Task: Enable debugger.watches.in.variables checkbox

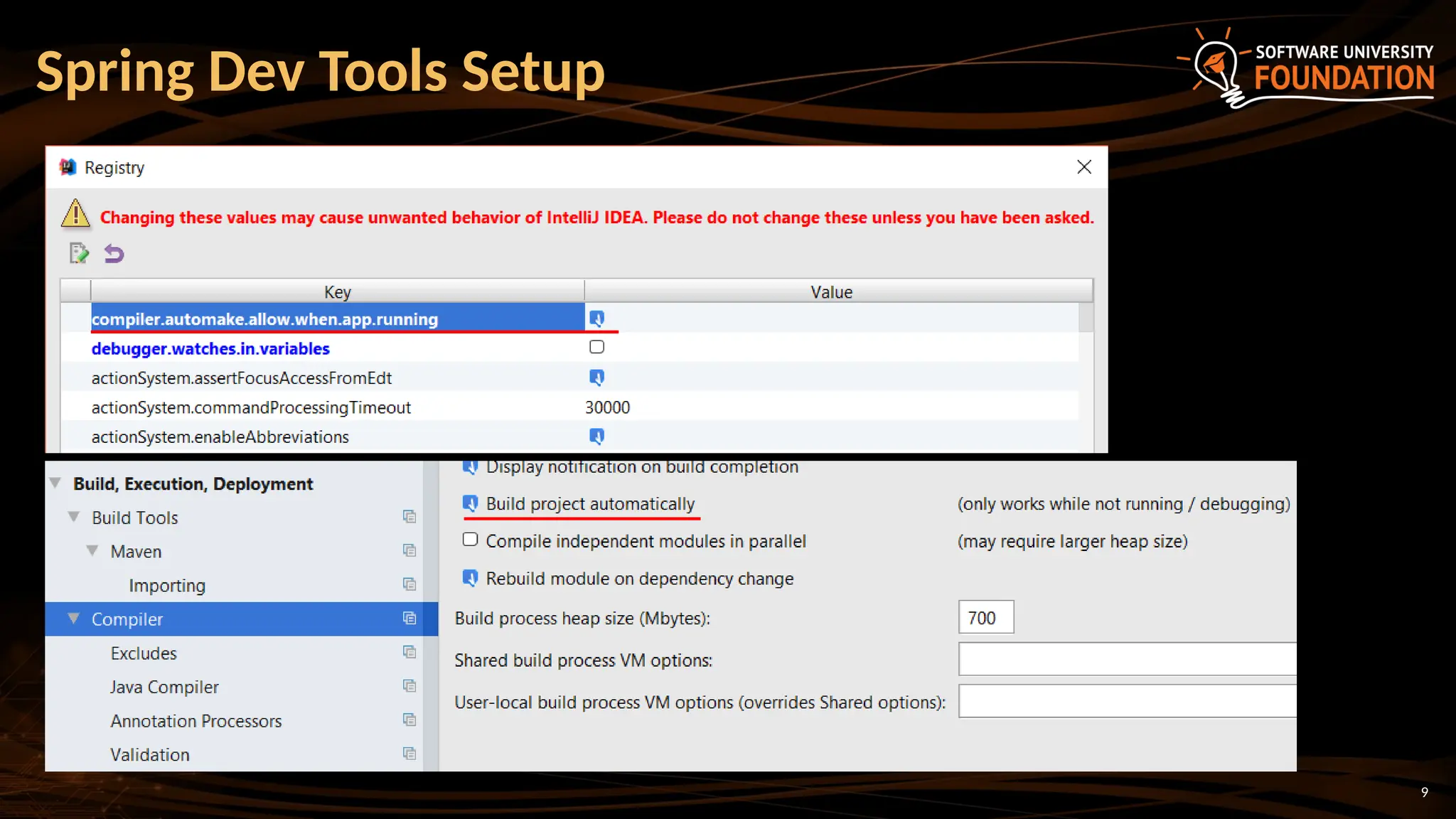Action: click(x=596, y=347)
